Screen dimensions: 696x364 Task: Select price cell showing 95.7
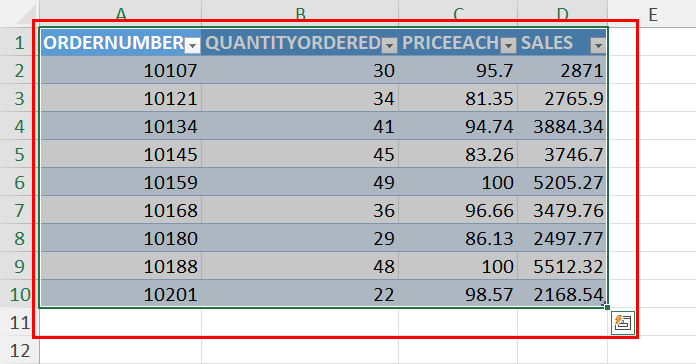[458, 70]
